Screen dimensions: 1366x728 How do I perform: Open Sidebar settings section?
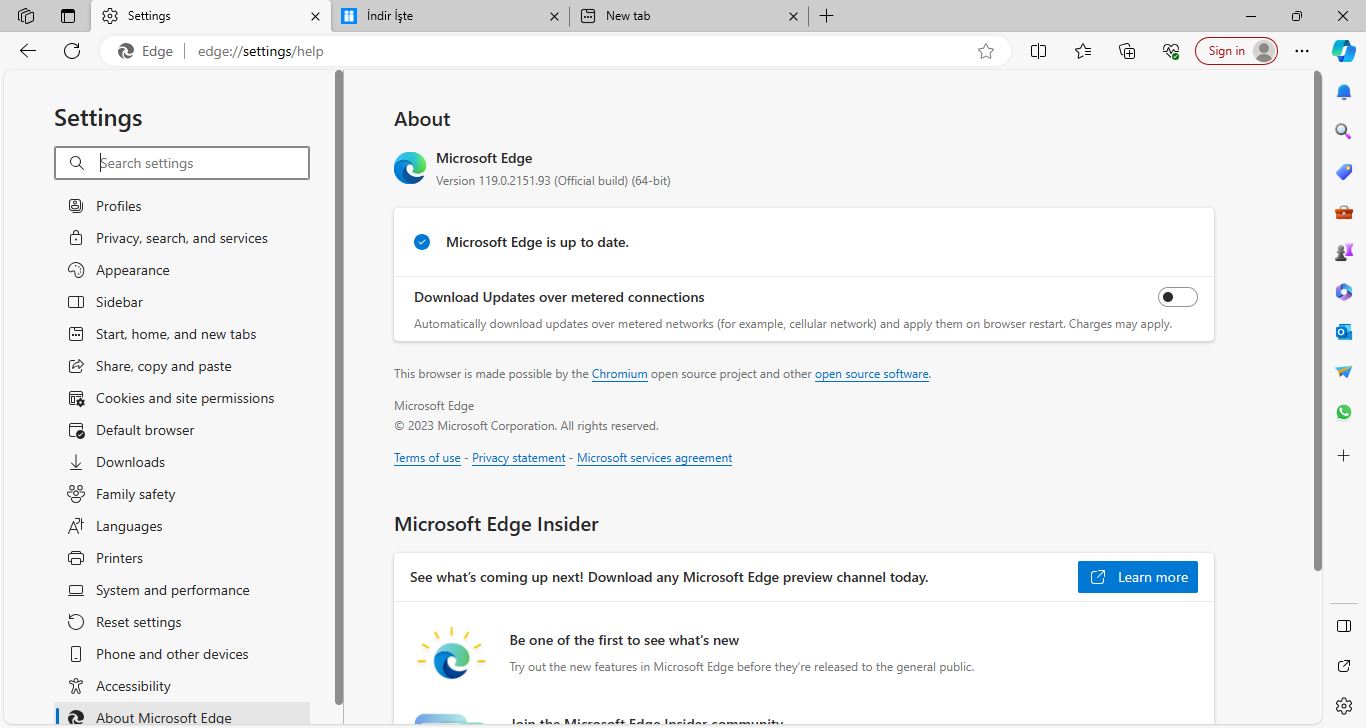pos(182,302)
